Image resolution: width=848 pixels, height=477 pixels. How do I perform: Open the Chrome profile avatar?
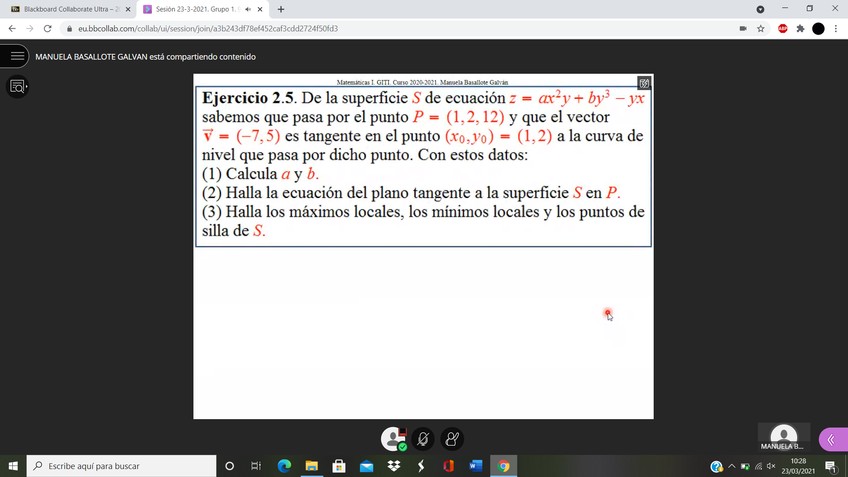pyautogui.click(x=818, y=29)
